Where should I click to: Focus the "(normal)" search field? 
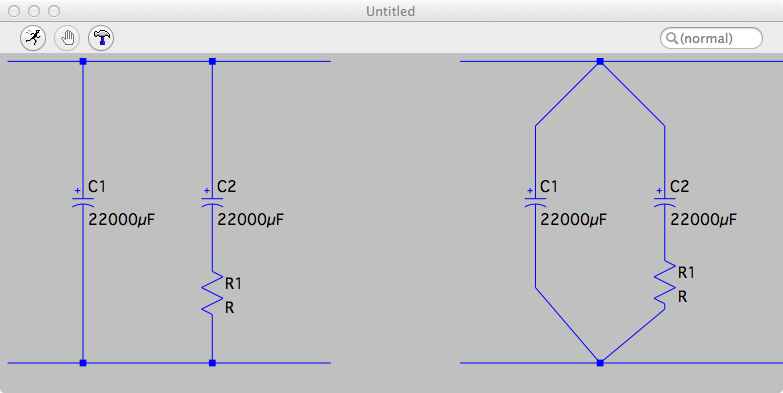pos(711,38)
